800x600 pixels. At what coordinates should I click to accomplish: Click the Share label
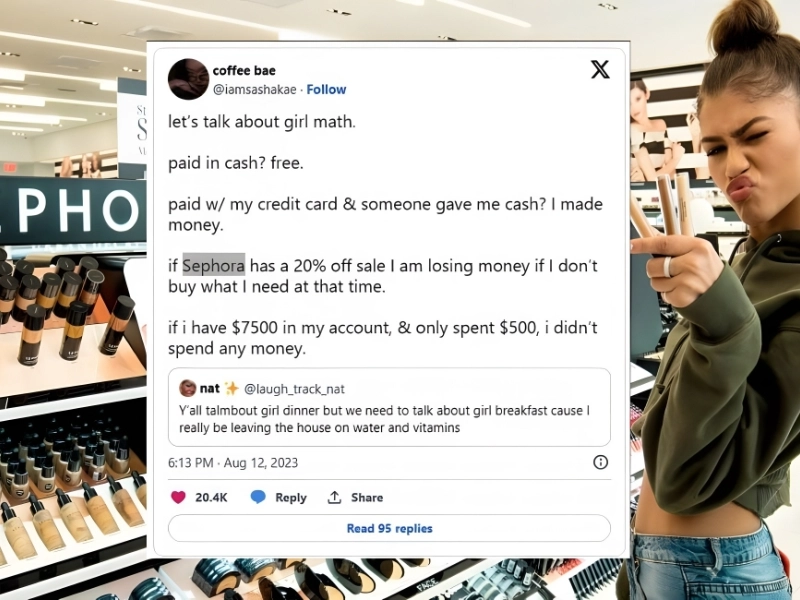pyautogui.click(x=367, y=497)
